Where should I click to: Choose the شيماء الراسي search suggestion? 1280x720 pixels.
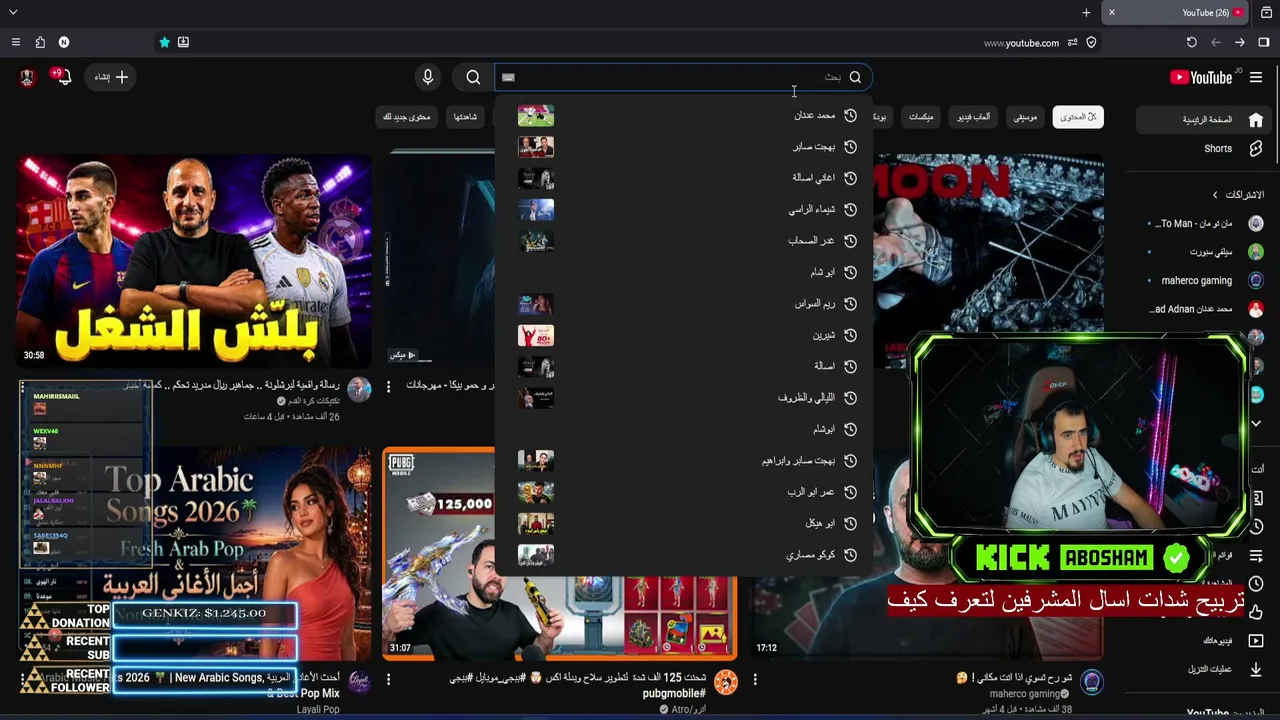(683, 210)
